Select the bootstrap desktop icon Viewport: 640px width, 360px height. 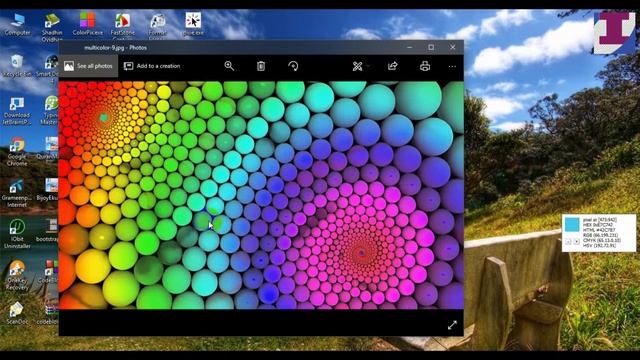[48, 231]
